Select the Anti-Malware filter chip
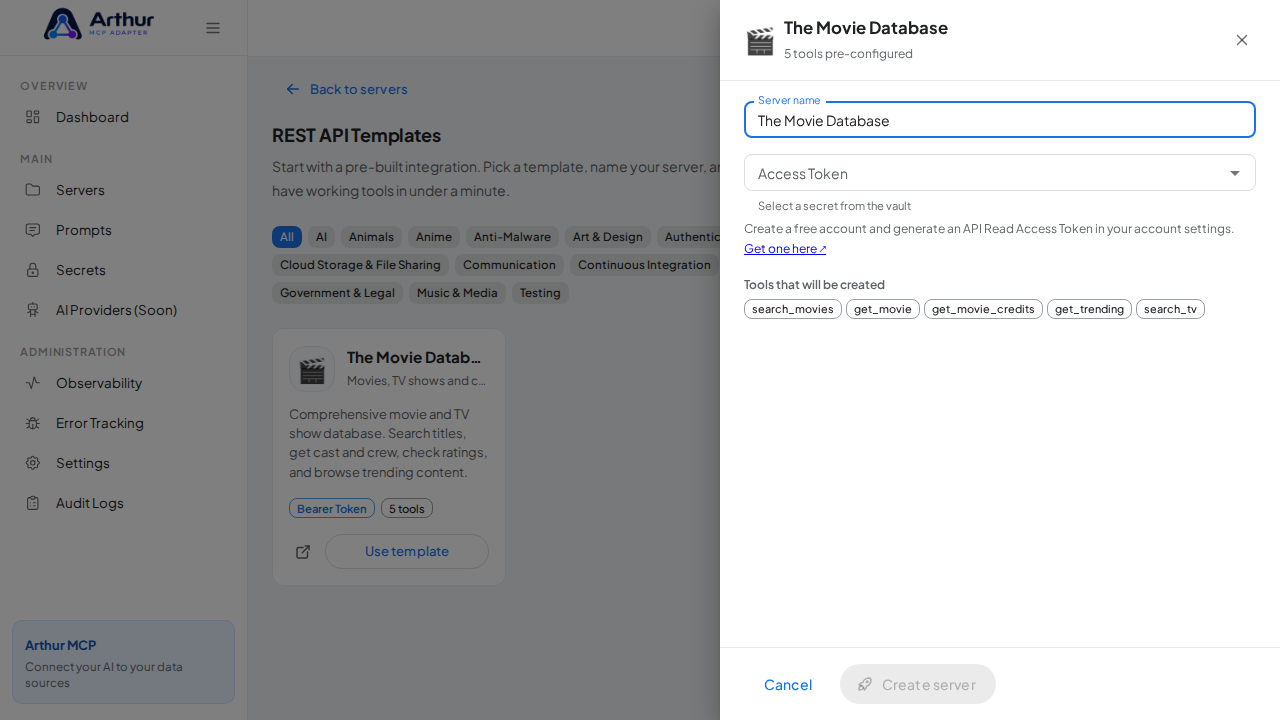Screen dimensions: 1280x720 tap(512, 237)
